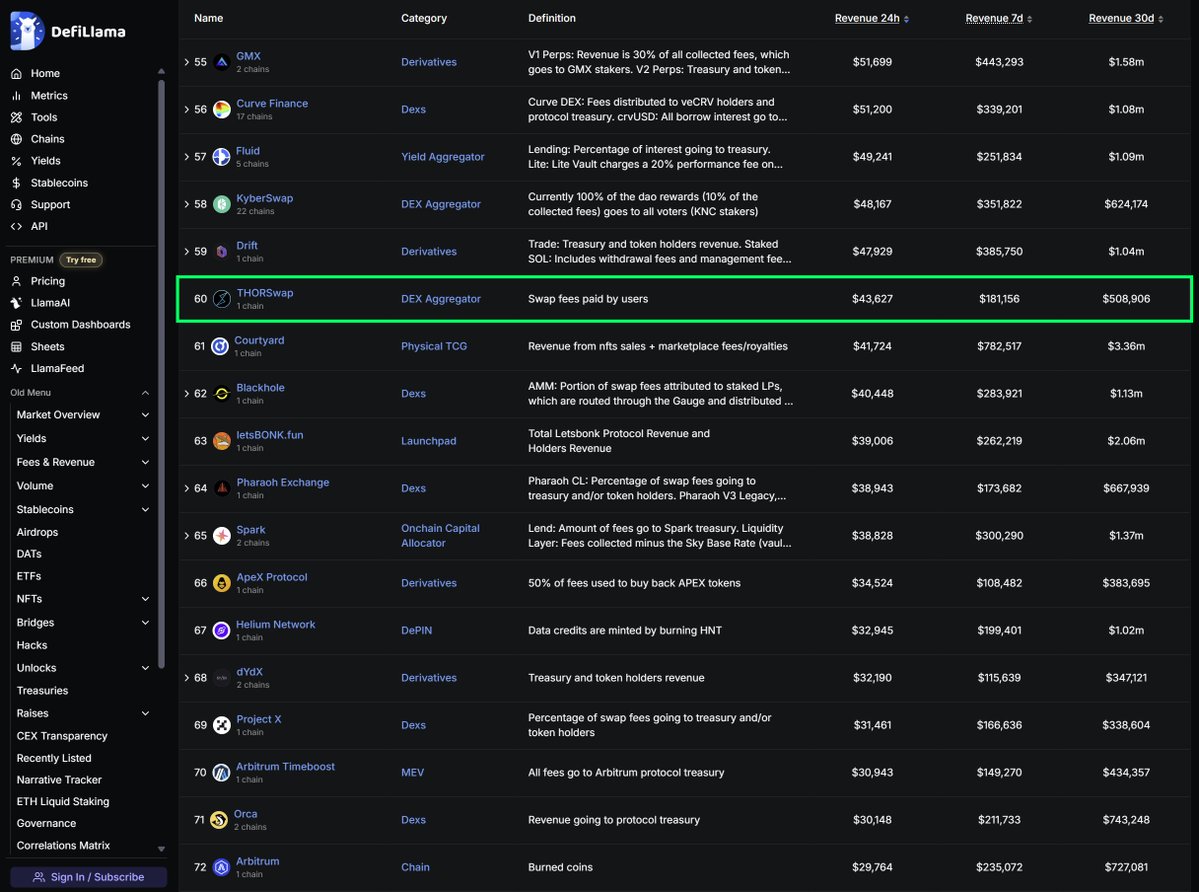Viewport: 1199px width, 892px height.
Task: Click the THORSwap logo icon
Action: pyautogui.click(x=222, y=299)
